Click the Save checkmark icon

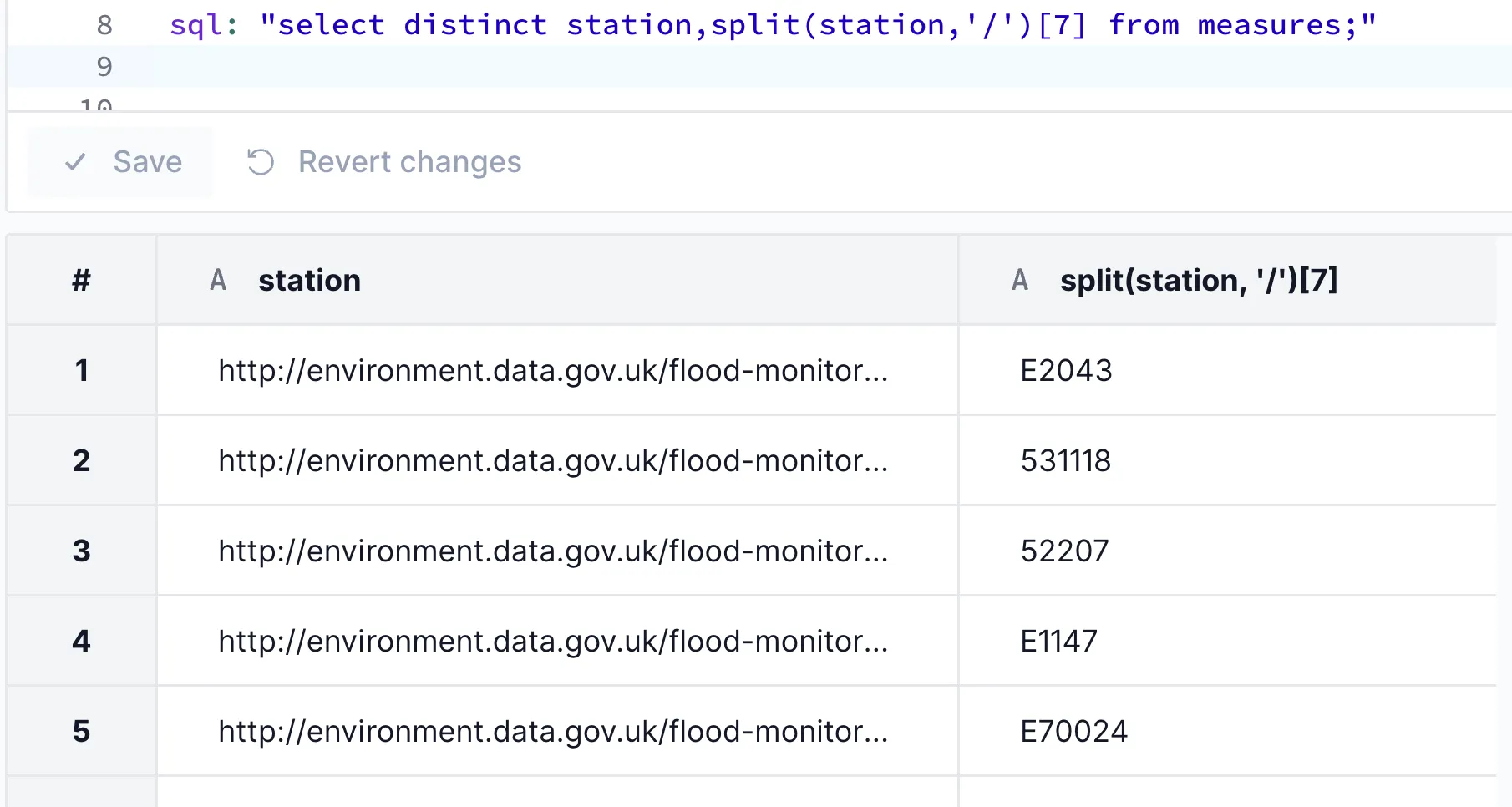click(75, 162)
